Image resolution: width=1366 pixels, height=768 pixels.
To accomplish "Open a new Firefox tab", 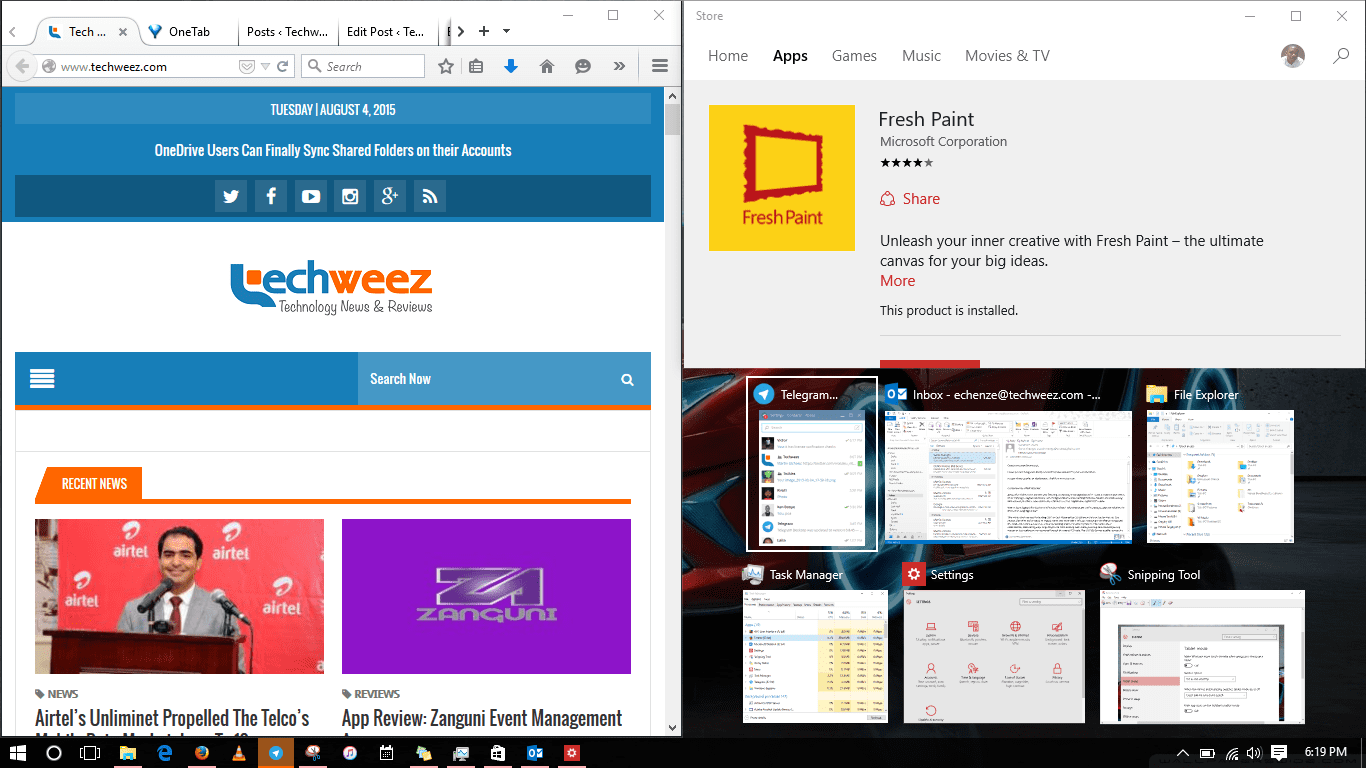I will (484, 31).
